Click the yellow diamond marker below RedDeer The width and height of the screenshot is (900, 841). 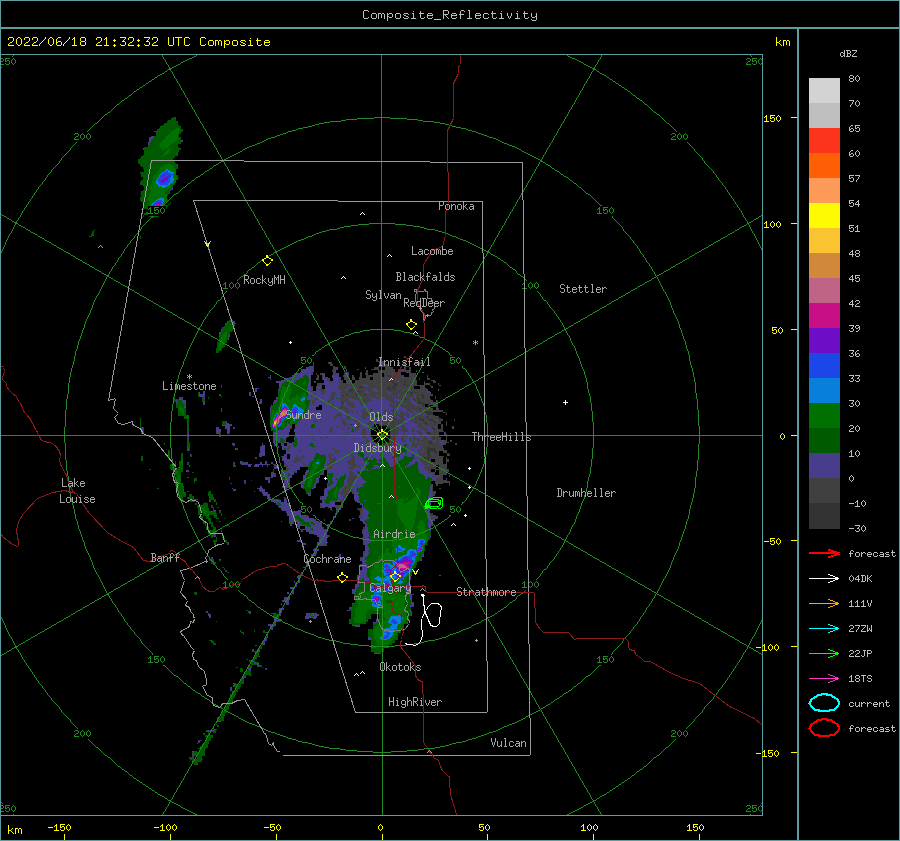[x=411, y=325]
